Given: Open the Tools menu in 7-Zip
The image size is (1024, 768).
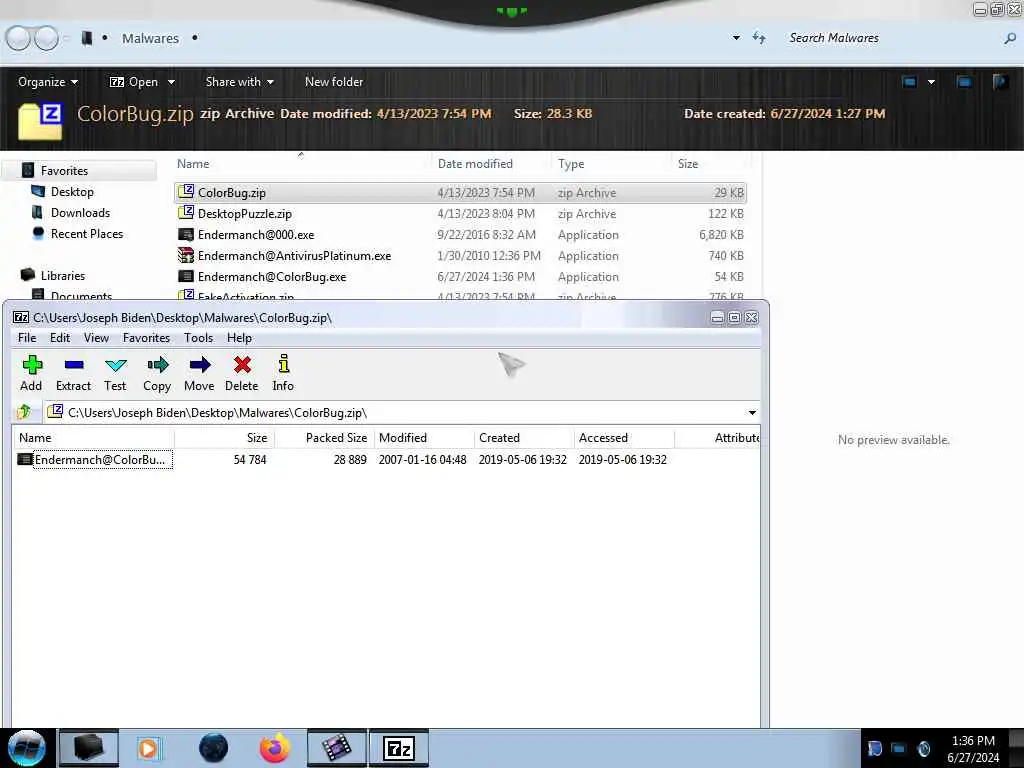Looking at the screenshot, I should (199, 338).
